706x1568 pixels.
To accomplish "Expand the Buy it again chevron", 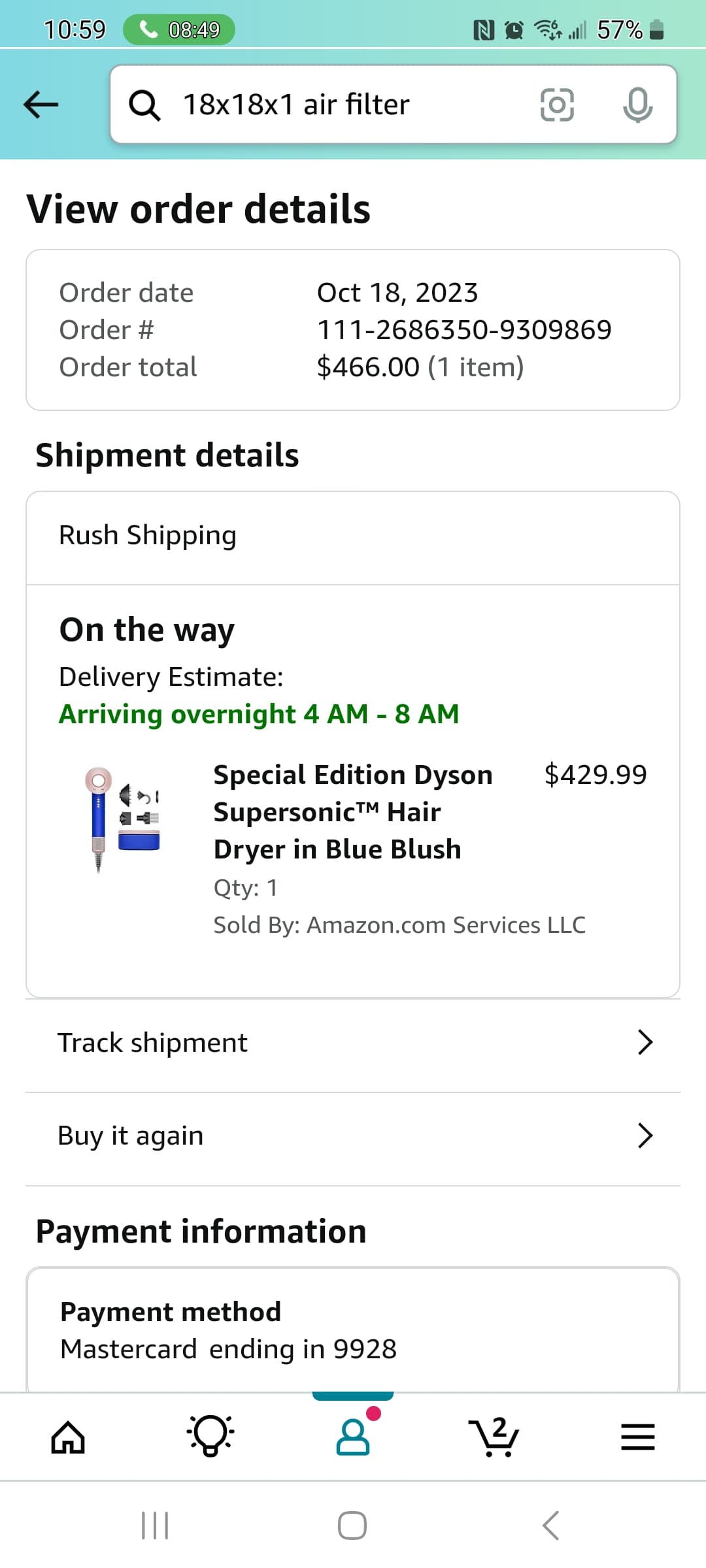I will 645,1136.
